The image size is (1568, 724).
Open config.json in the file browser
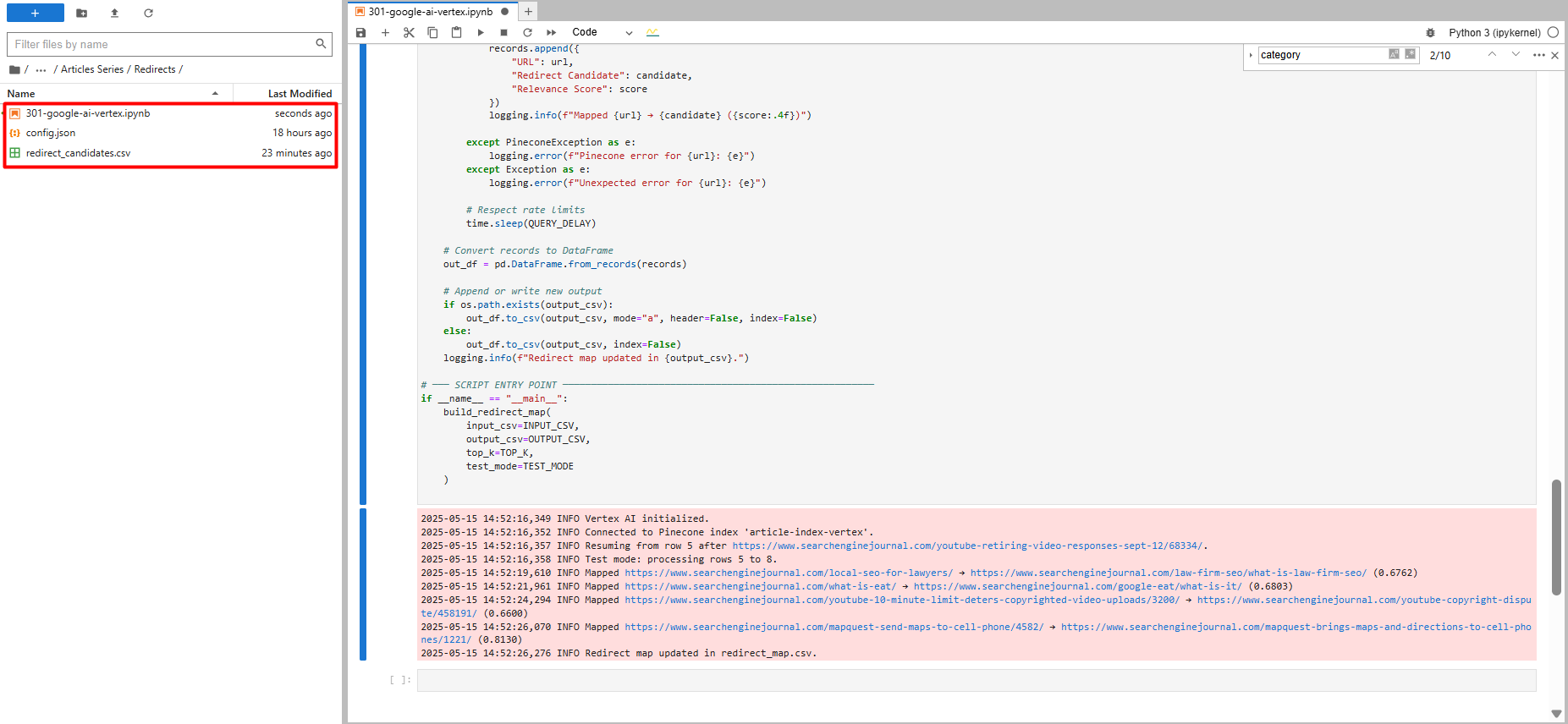(51, 133)
